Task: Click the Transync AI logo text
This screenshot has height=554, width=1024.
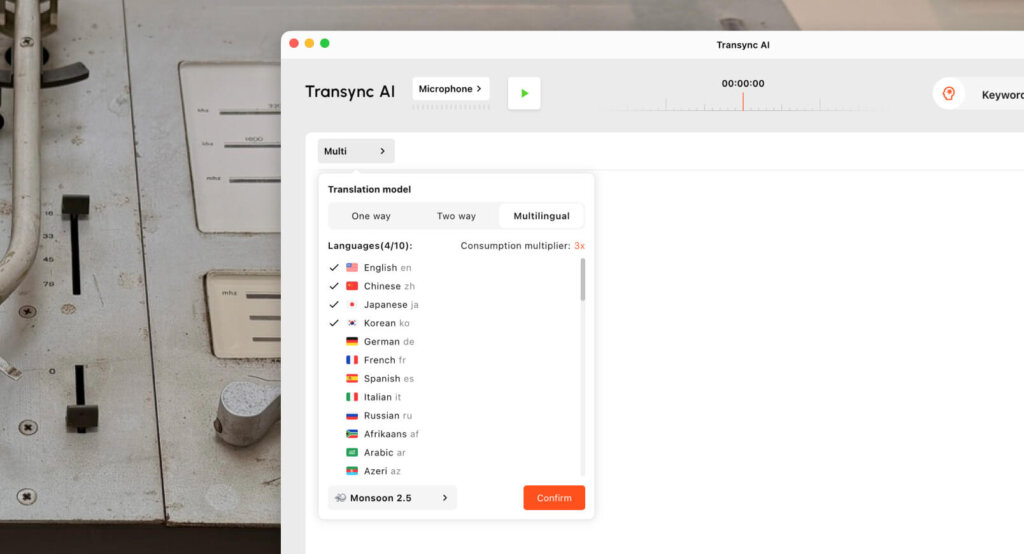Action: [350, 91]
